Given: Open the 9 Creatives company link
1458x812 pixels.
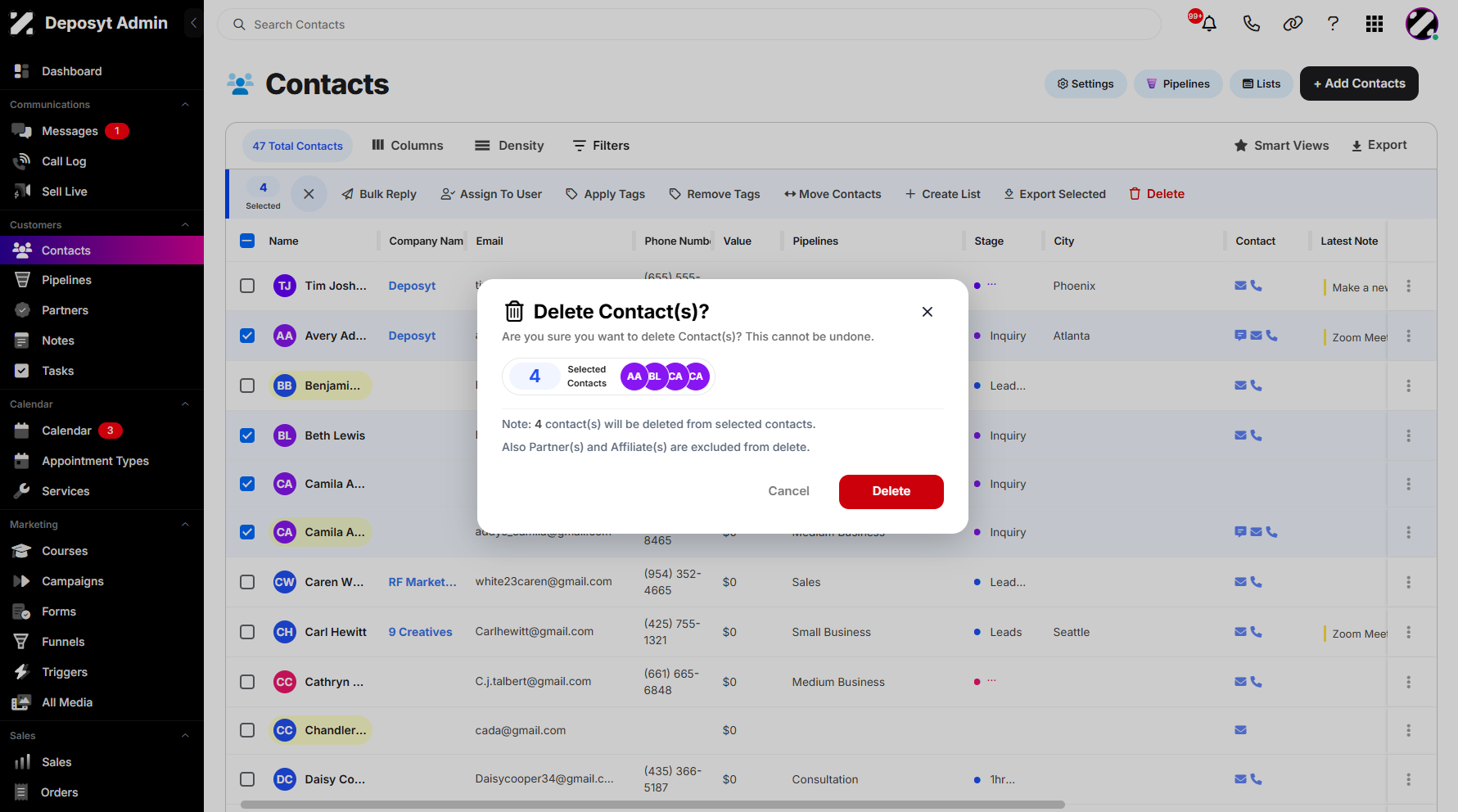Looking at the screenshot, I should 420,632.
